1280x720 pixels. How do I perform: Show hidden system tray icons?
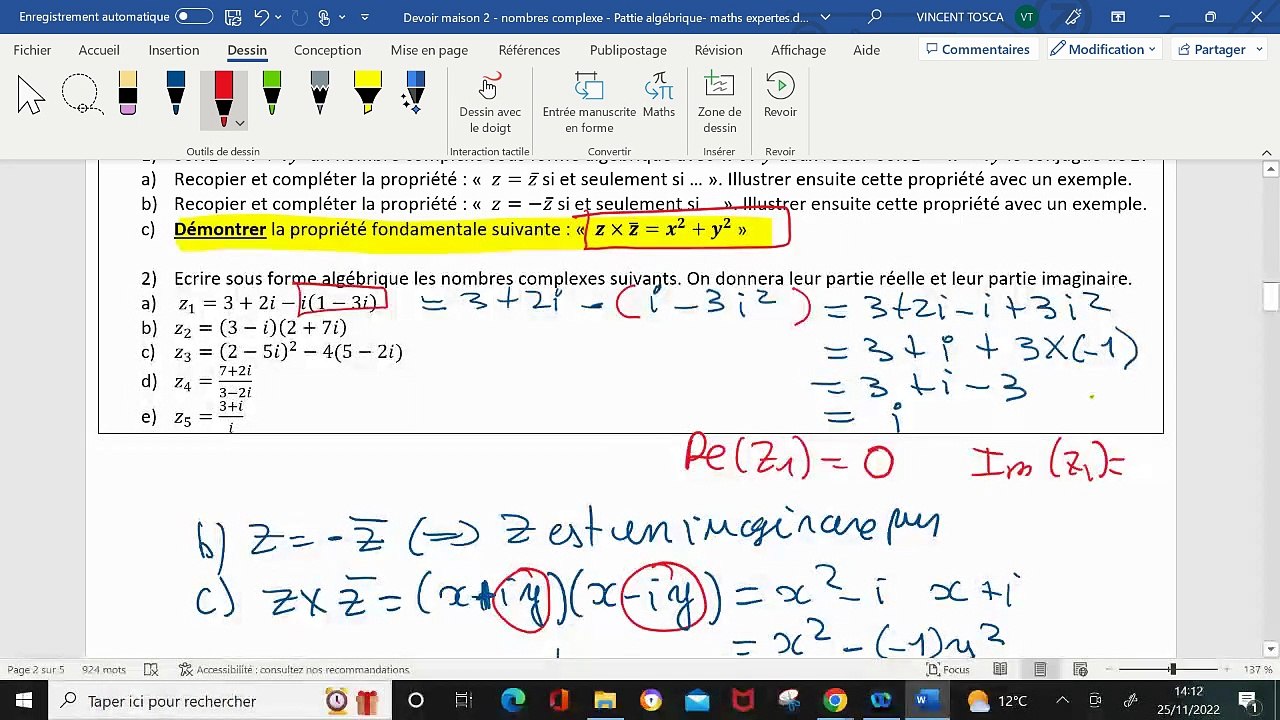tap(1063, 701)
